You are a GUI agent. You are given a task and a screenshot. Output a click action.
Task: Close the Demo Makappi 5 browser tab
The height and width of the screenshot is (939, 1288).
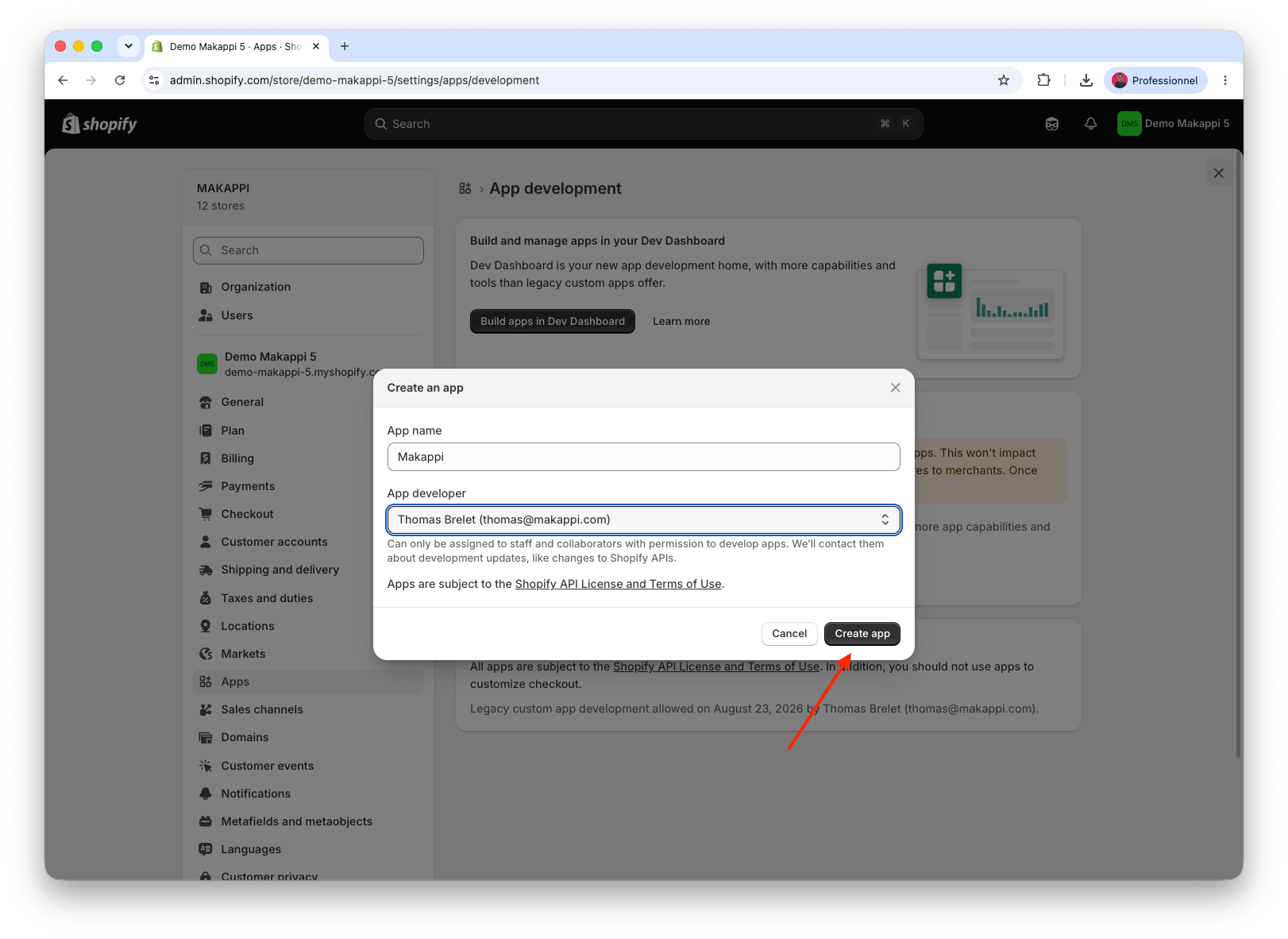316,46
